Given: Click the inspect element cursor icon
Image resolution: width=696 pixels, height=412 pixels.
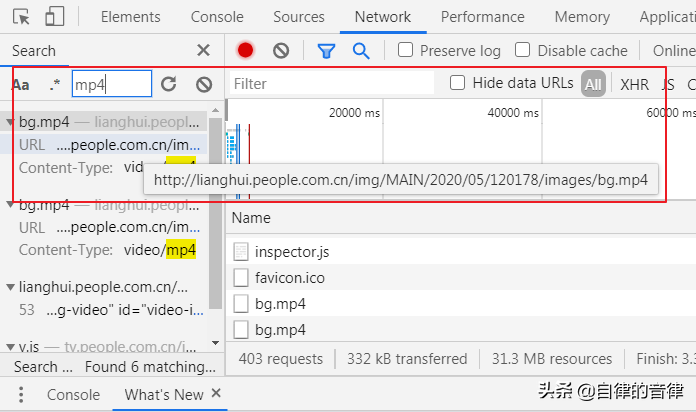Looking at the screenshot, I should (22, 17).
